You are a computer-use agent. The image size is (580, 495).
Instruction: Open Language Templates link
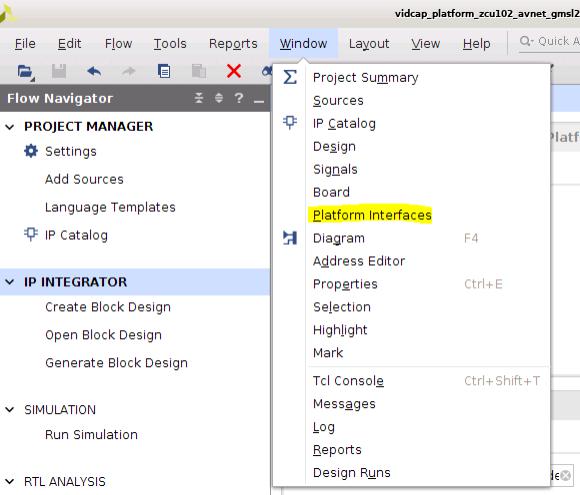click(110, 207)
